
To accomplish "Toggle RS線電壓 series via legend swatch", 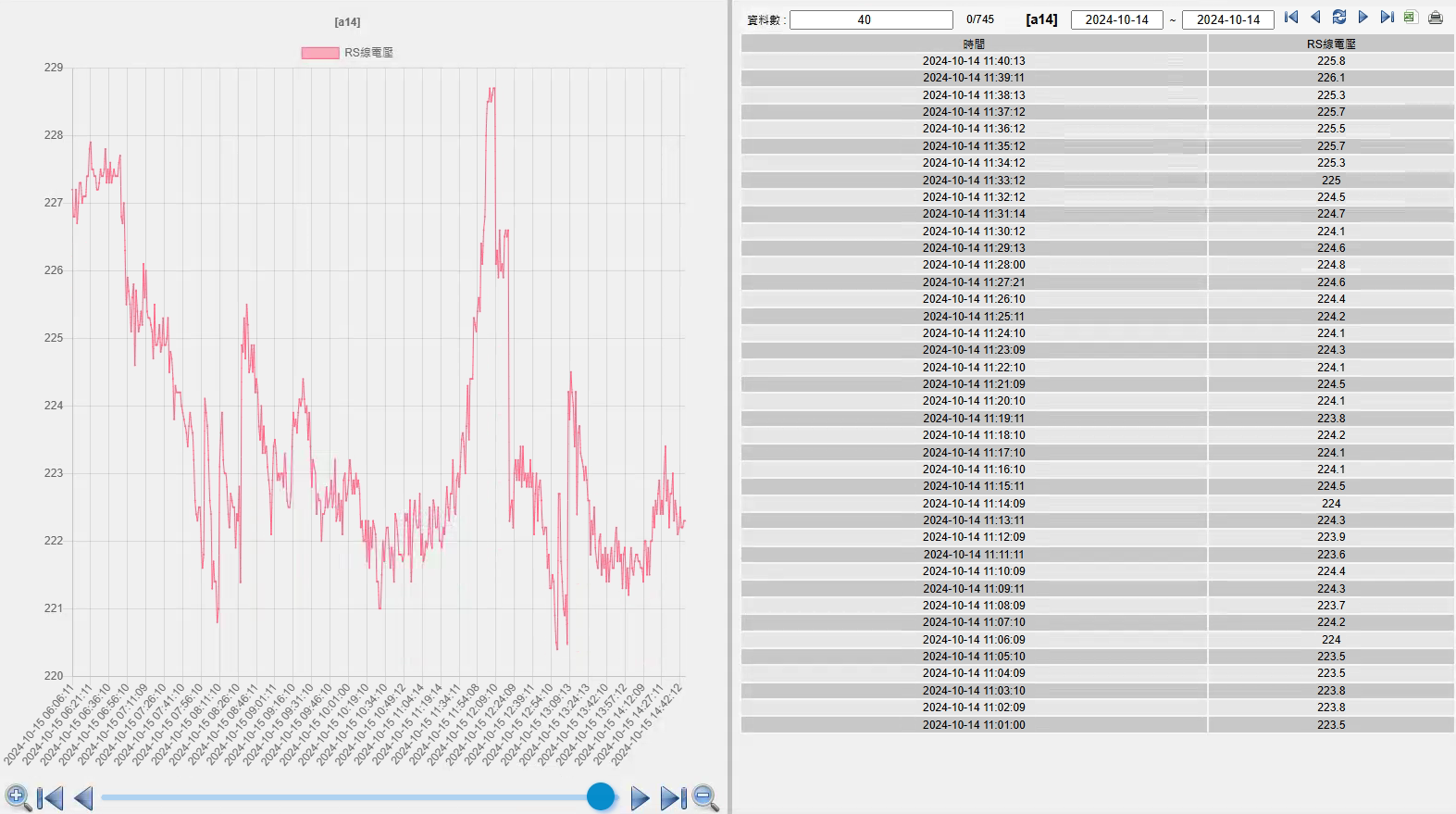I will (x=319, y=53).
